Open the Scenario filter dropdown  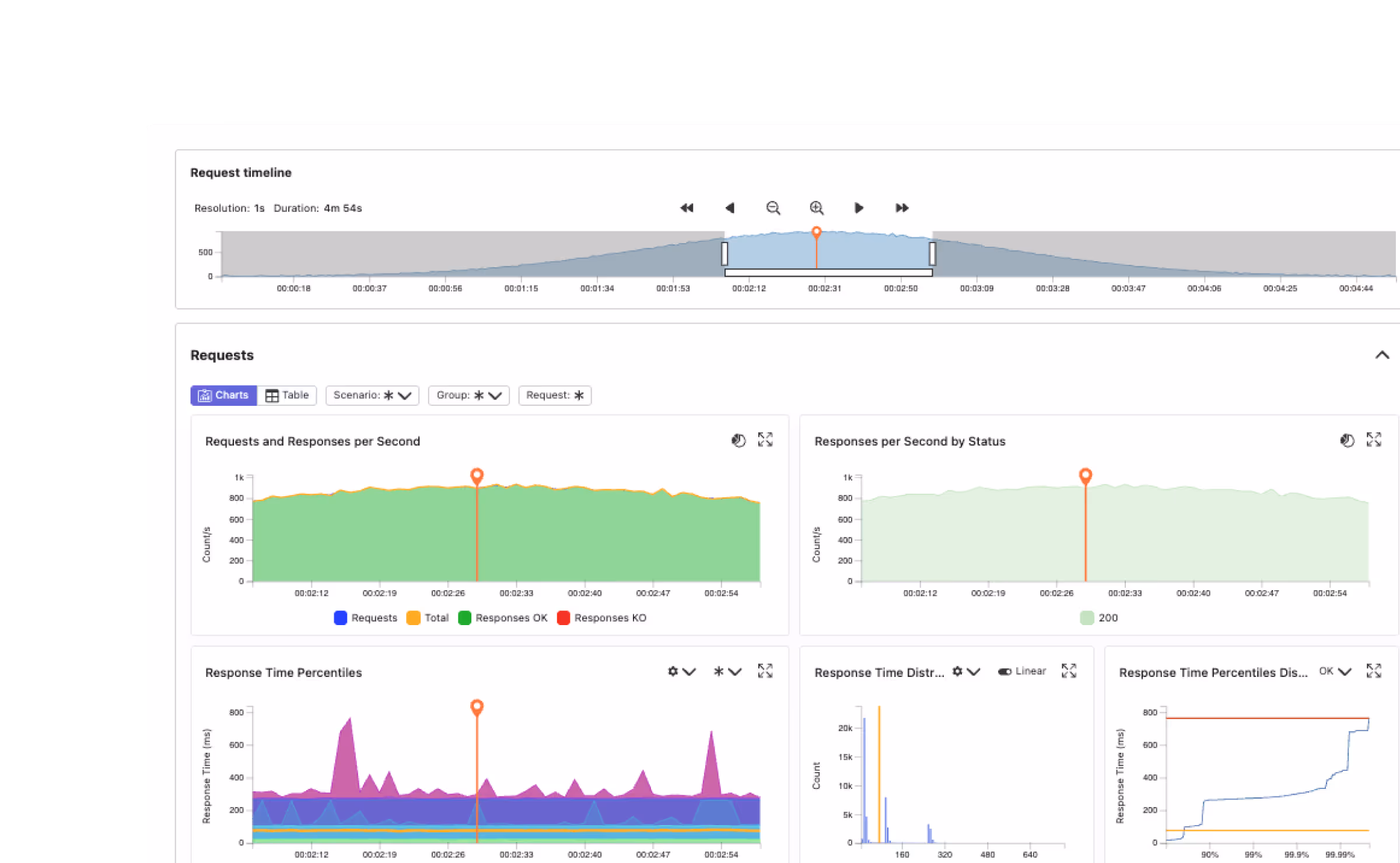click(372, 395)
